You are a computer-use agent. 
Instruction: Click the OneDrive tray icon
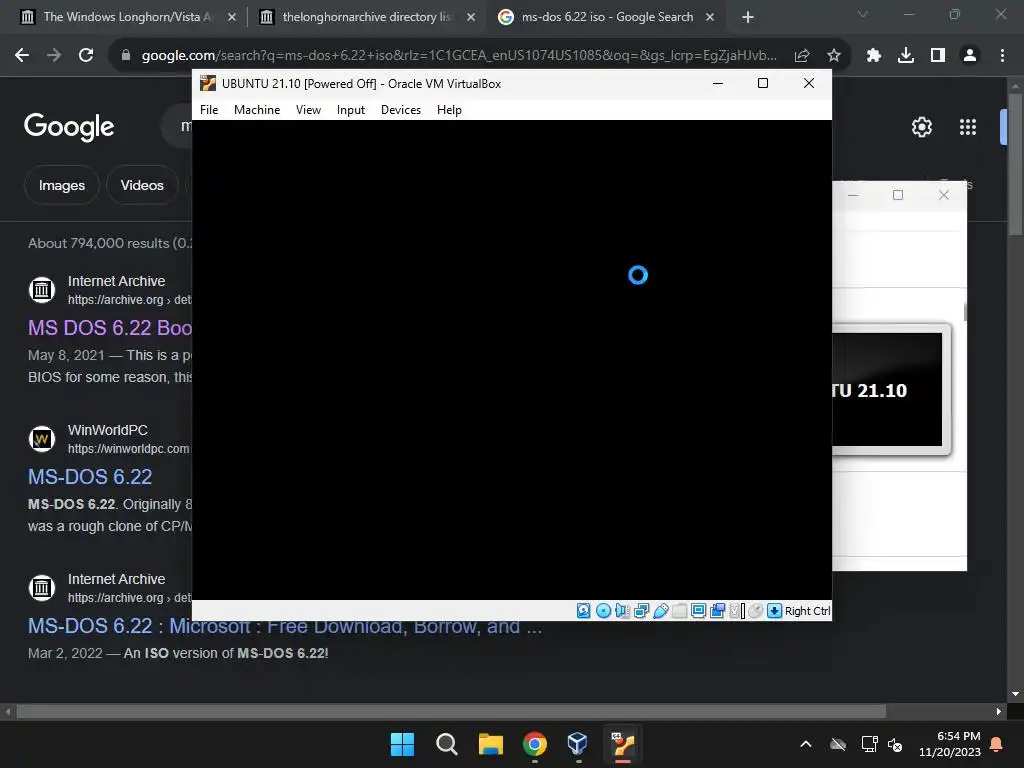point(838,744)
